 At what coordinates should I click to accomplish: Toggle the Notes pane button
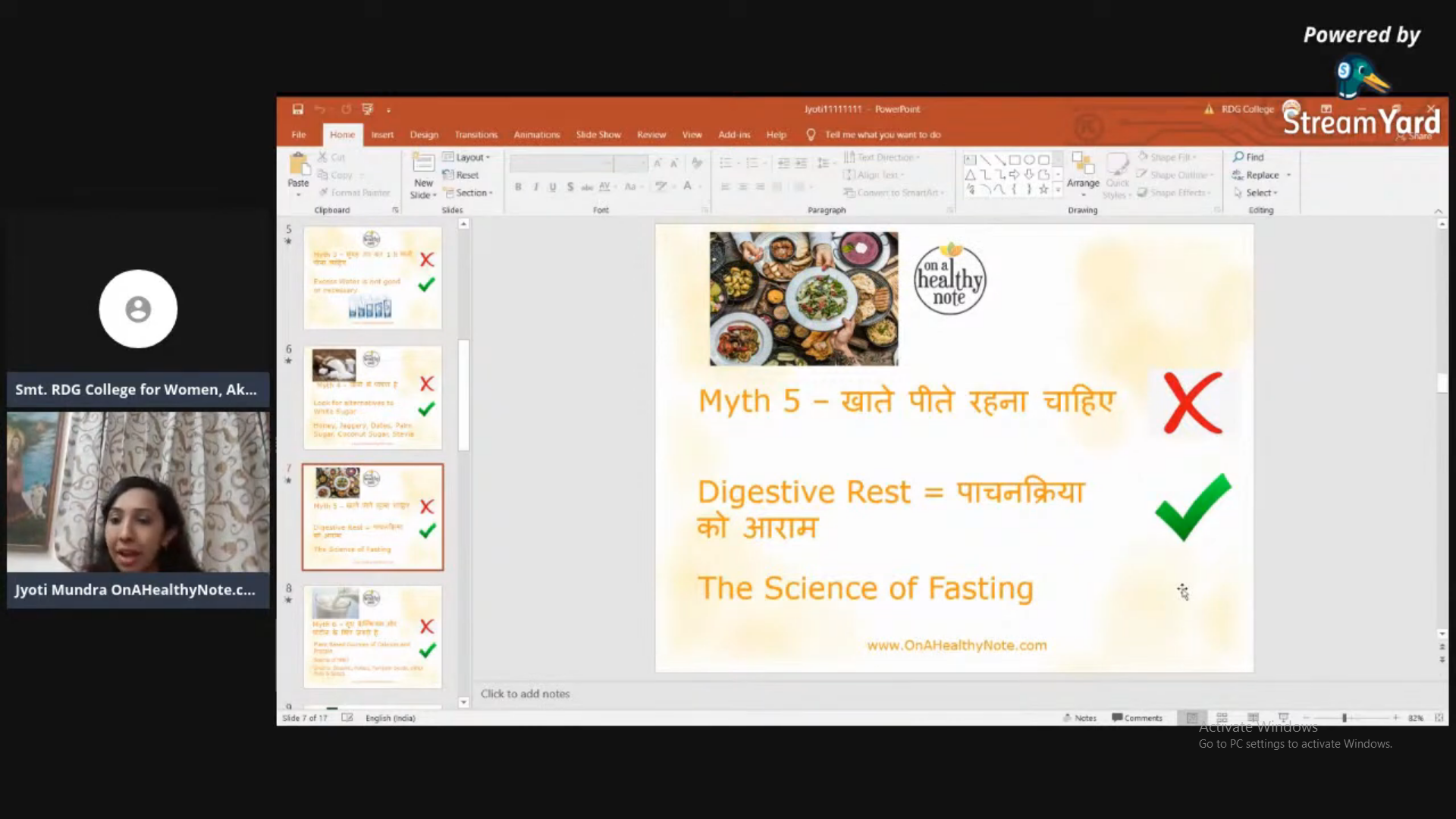click(x=1080, y=717)
